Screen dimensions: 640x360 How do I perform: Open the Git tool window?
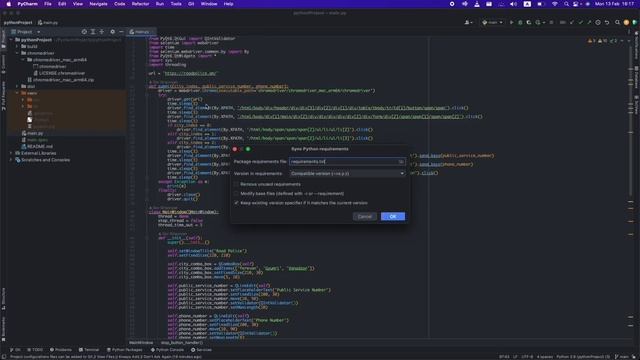coord(15,350)
